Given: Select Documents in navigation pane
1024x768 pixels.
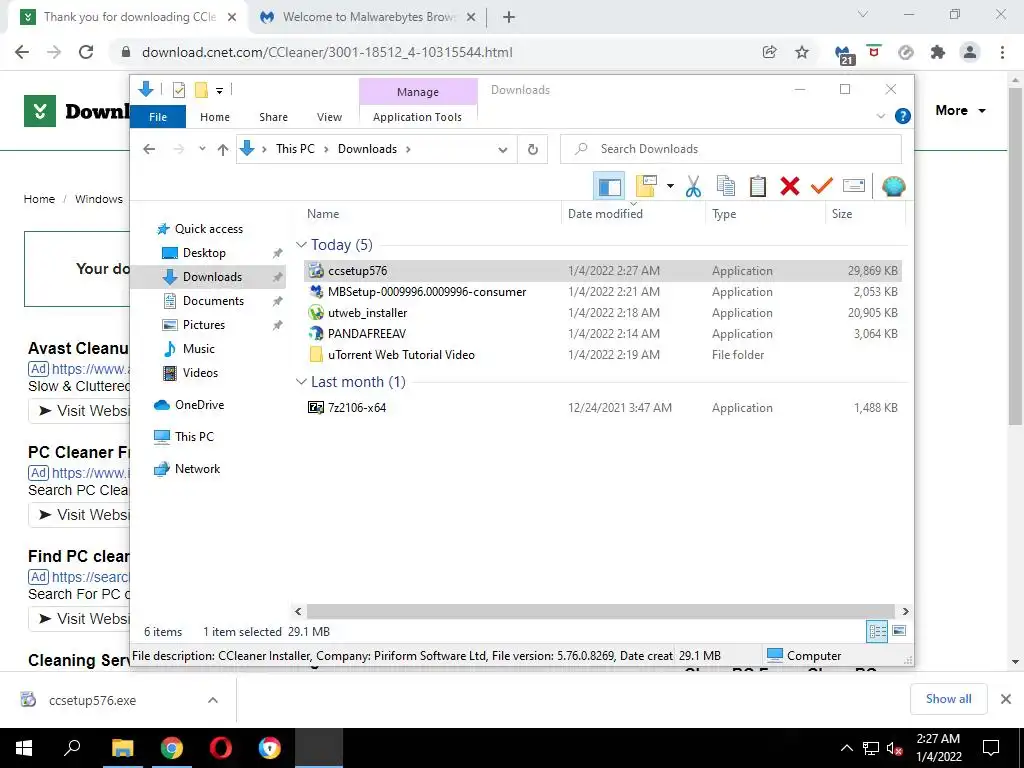Looking at the screenshot, I should (213, 301).
